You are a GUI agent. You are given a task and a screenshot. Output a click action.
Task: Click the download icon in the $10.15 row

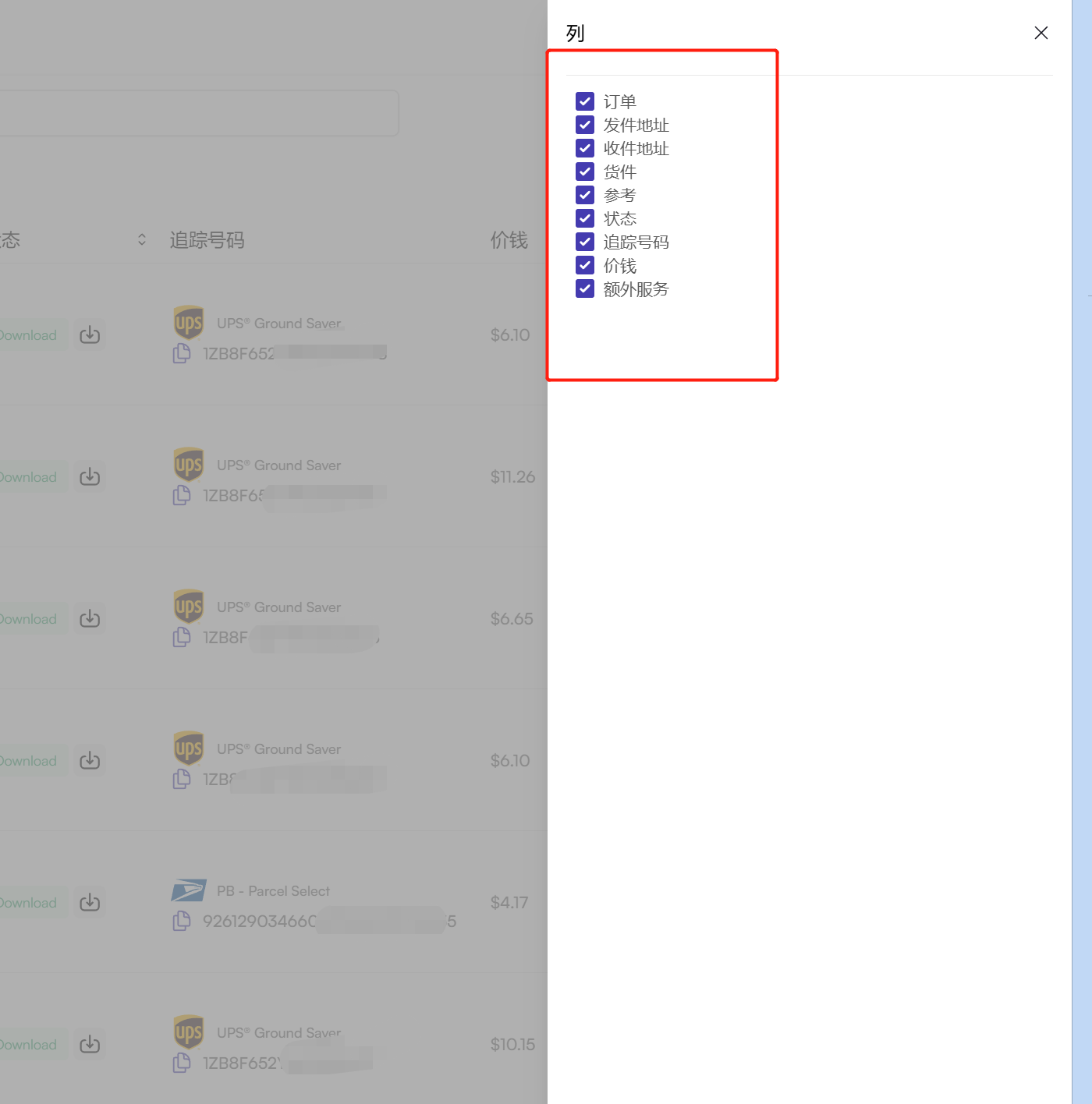coord(90,1044)
